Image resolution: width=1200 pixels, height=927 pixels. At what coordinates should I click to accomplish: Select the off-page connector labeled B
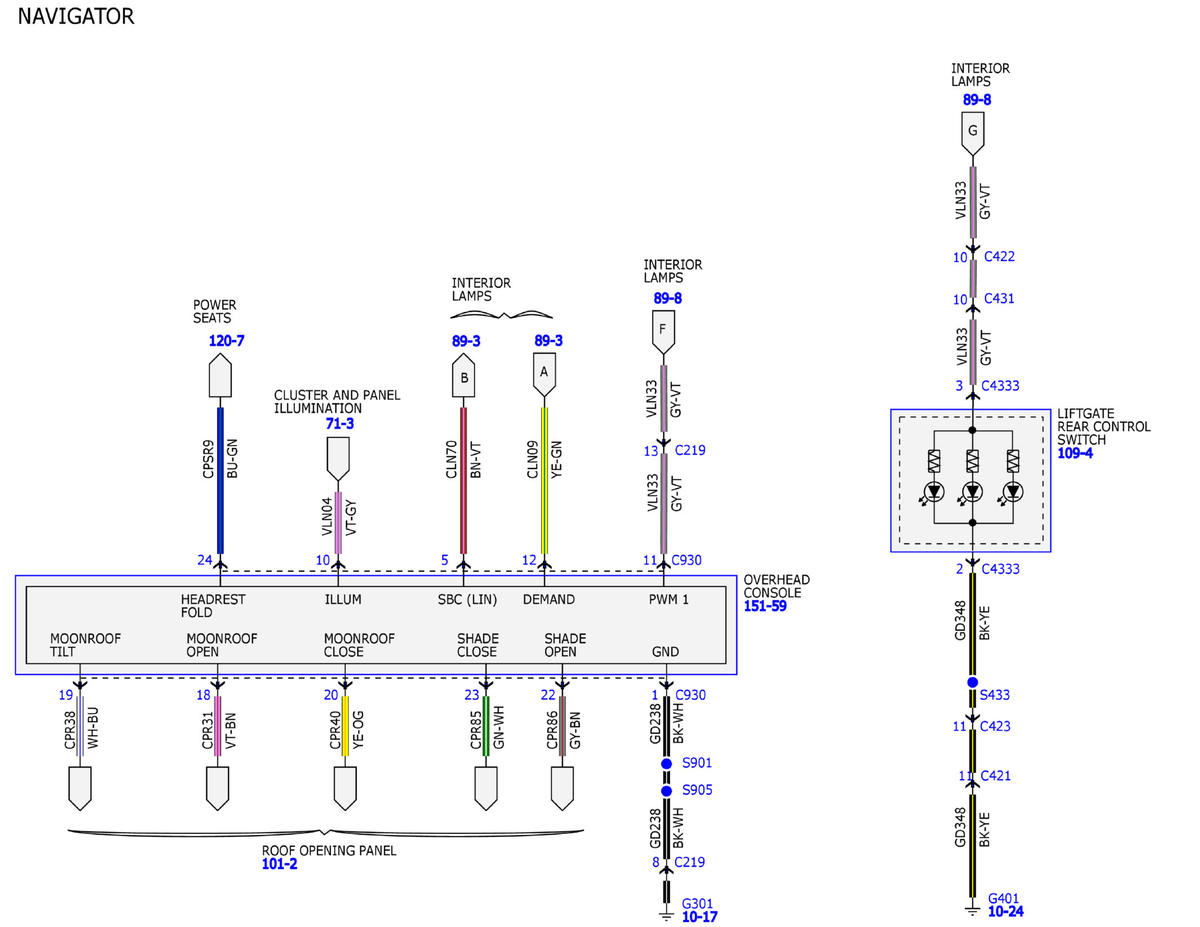coord(463,377)
